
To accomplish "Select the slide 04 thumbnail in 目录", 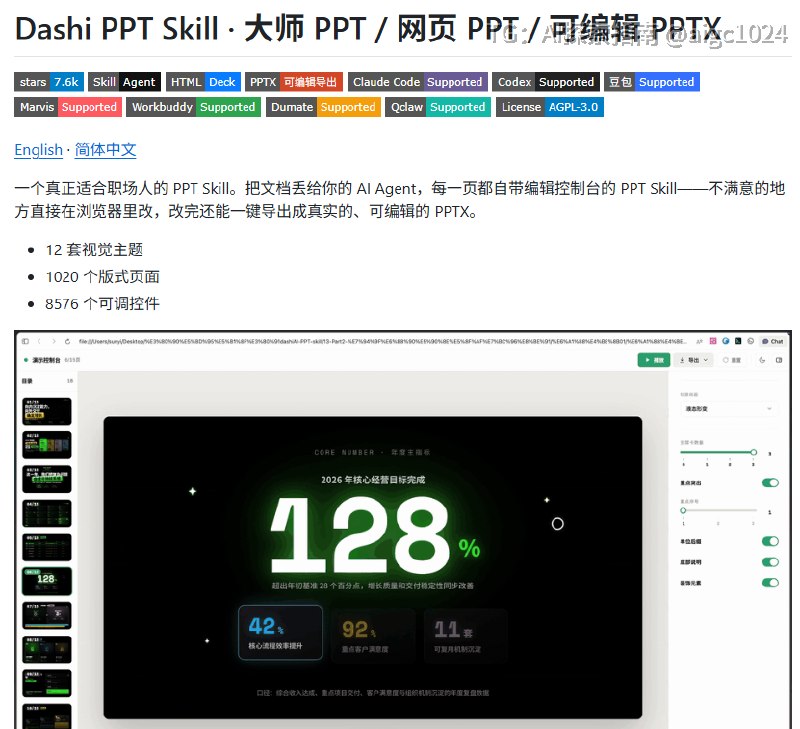I will (46, 513).
